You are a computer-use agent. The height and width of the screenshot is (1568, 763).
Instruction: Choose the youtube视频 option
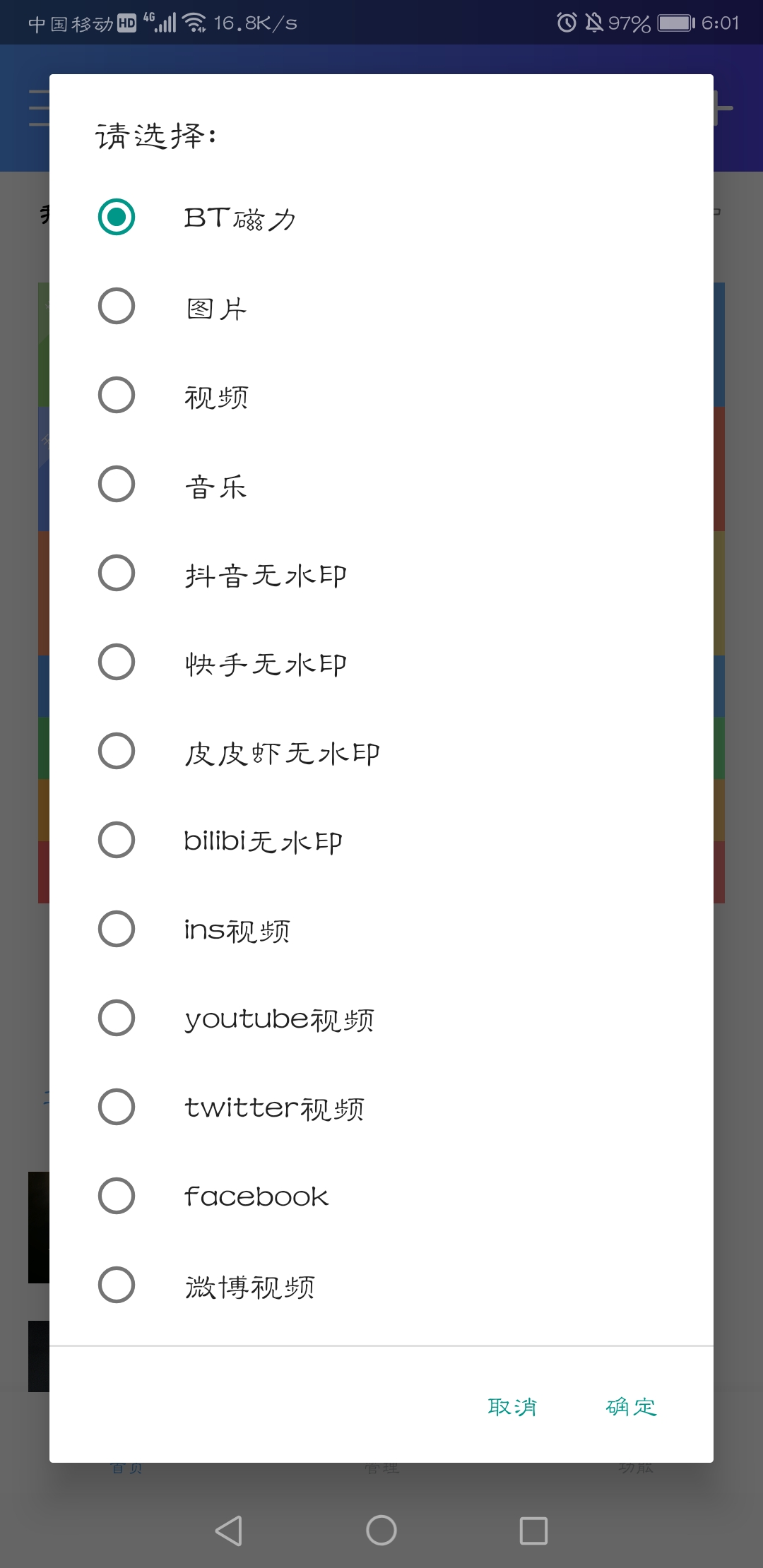[117, 1018]
